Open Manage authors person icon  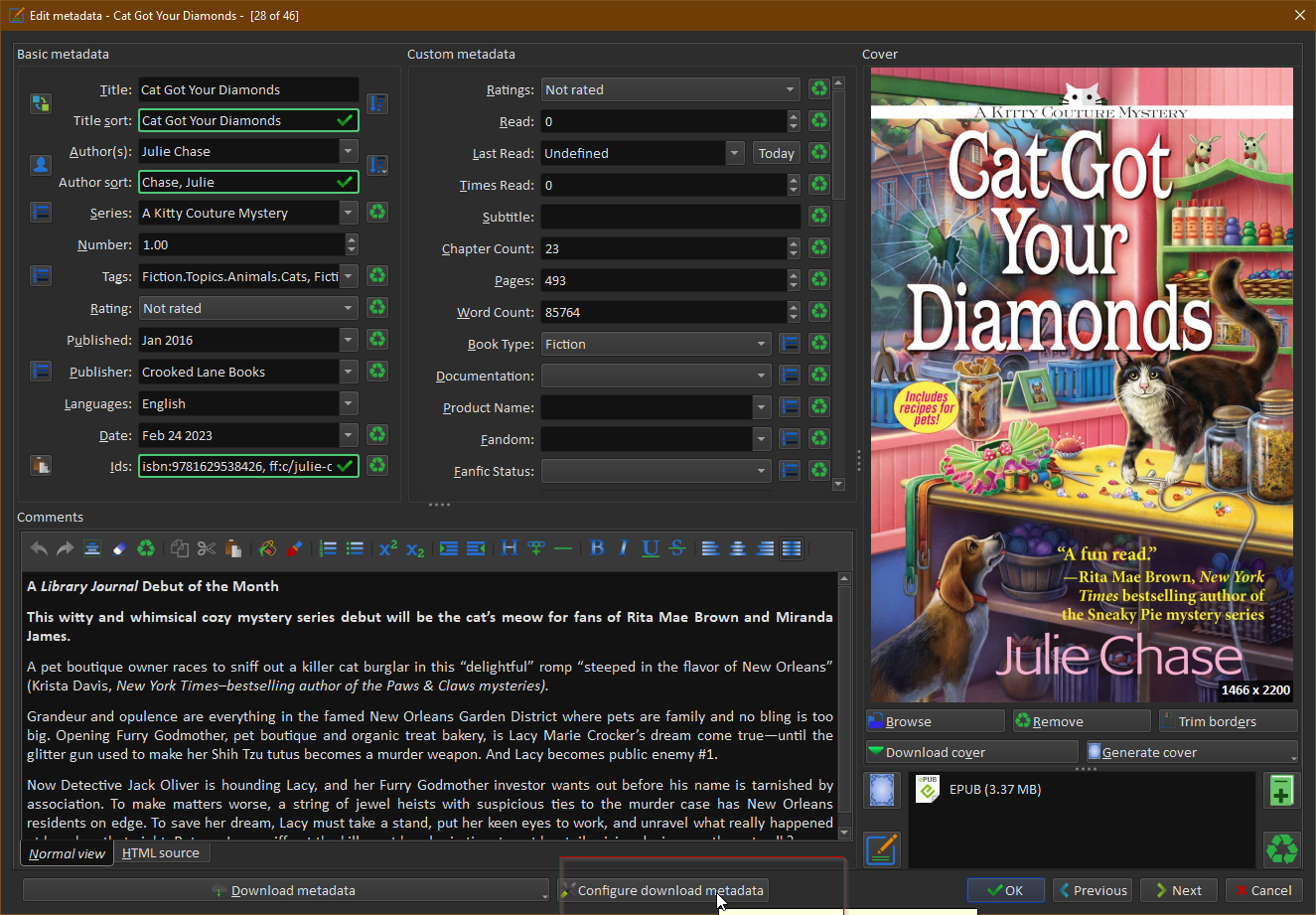click(x=41, y=165)
